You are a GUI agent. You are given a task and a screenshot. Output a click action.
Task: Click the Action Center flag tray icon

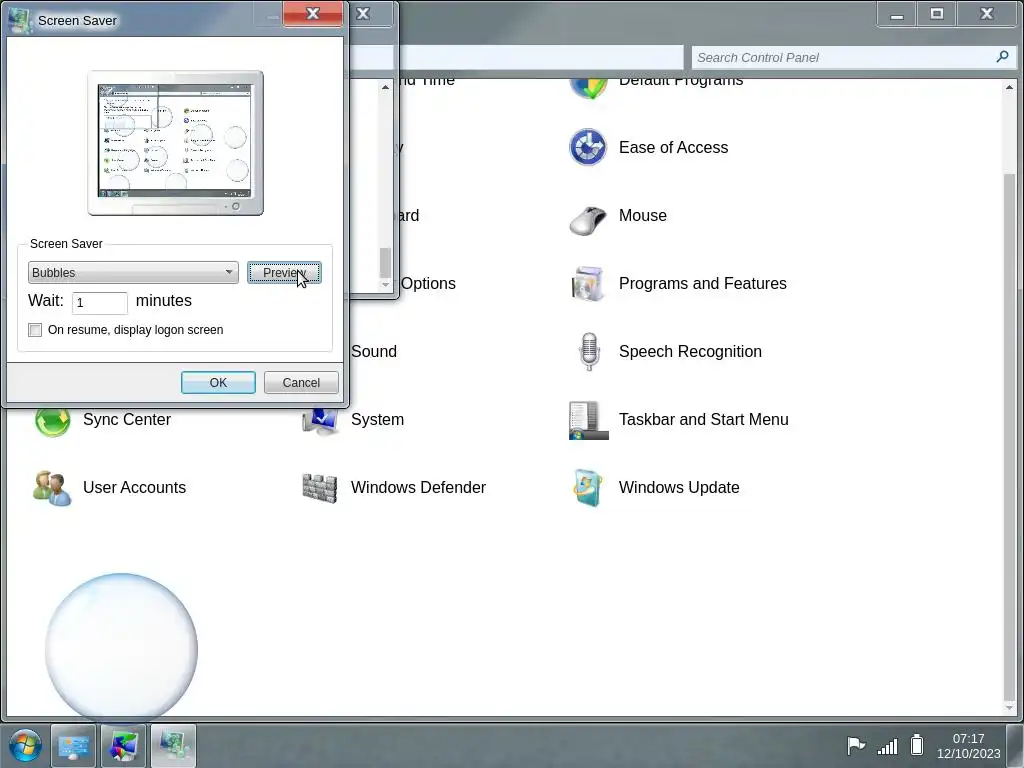856,745
